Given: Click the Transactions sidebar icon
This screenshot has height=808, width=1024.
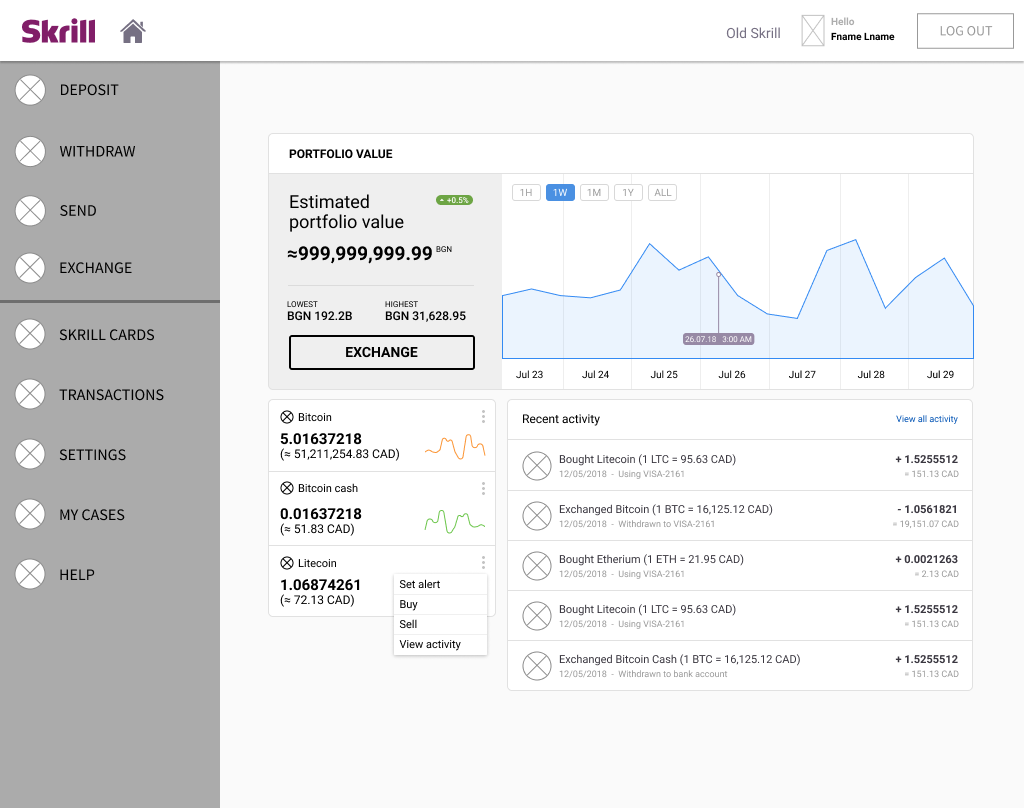Looking at the screenshot, I should coord(30,395).
